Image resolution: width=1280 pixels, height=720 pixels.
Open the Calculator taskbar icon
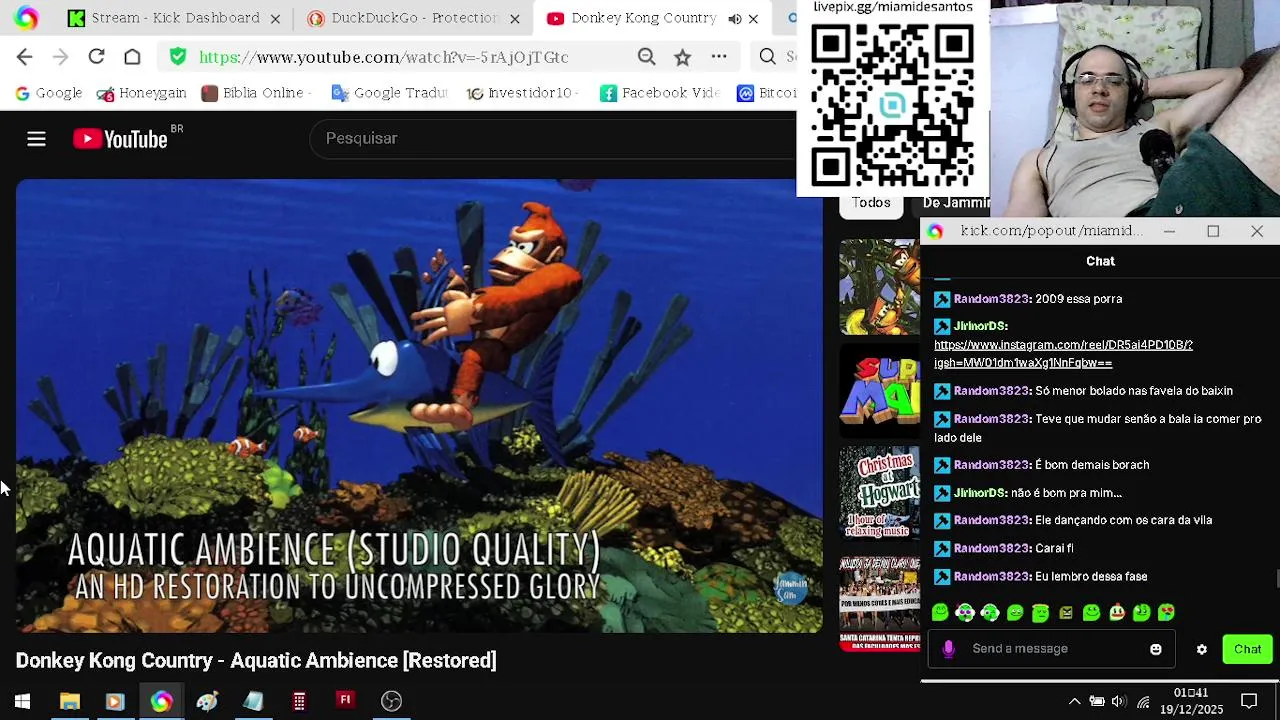(x=299, y=702)
